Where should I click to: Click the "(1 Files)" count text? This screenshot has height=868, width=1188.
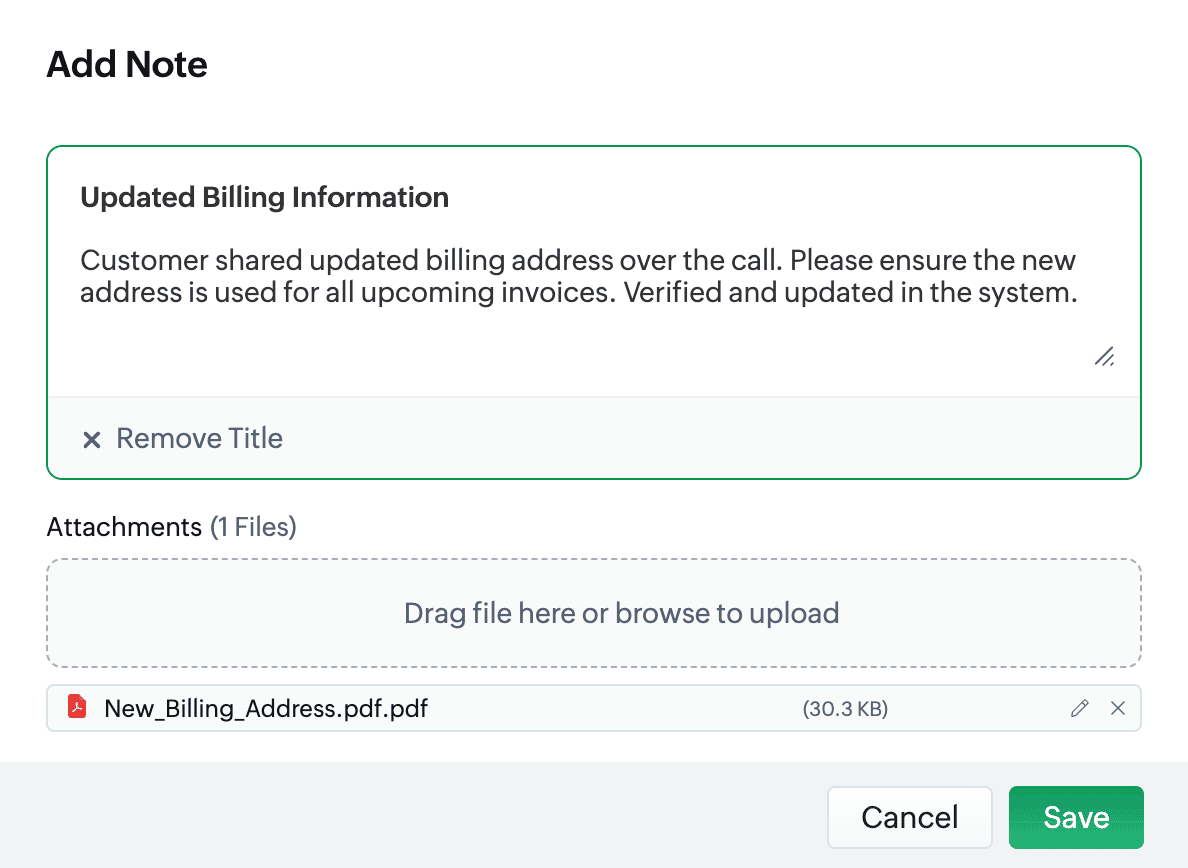click(x=253, y=527)
